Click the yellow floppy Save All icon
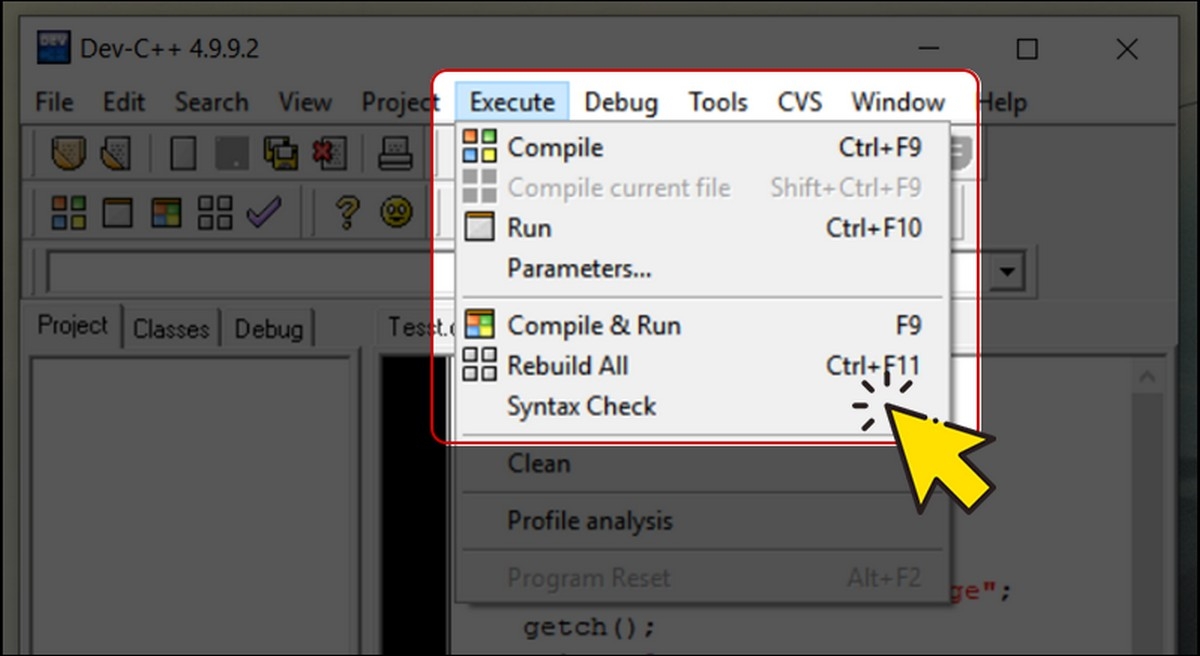 (x=281, y=152)
